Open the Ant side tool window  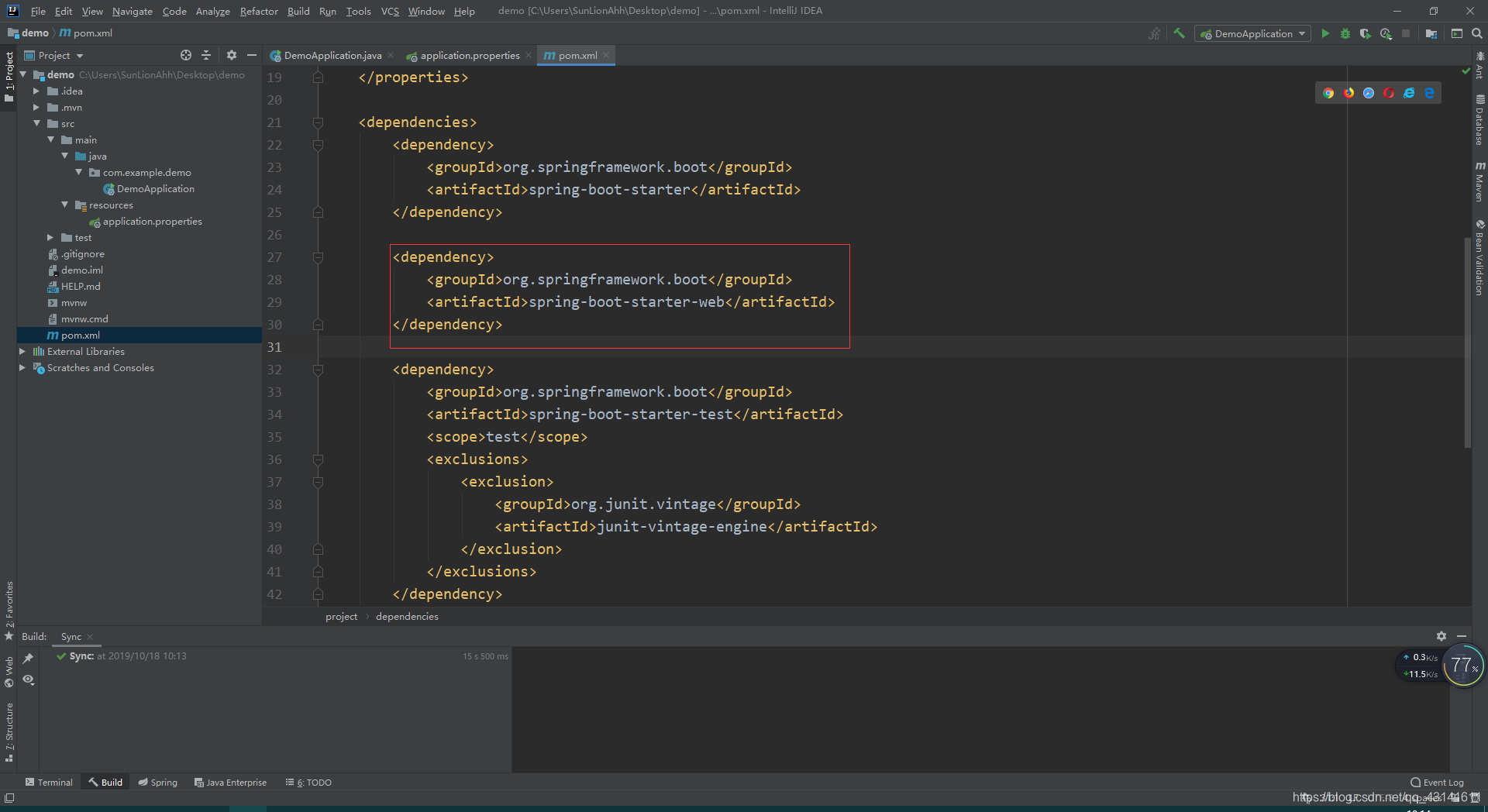click(x=1479, y=65)
